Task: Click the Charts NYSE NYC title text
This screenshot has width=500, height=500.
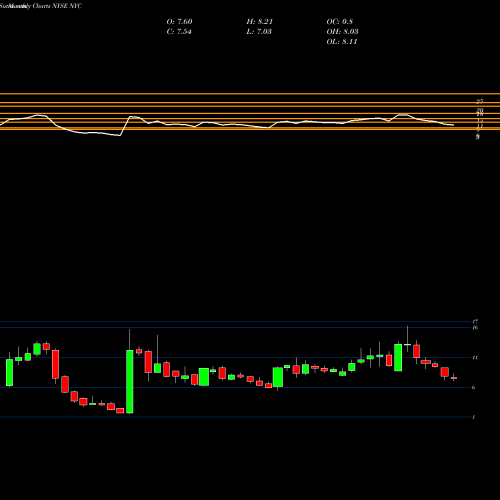Action: point(57,6)
